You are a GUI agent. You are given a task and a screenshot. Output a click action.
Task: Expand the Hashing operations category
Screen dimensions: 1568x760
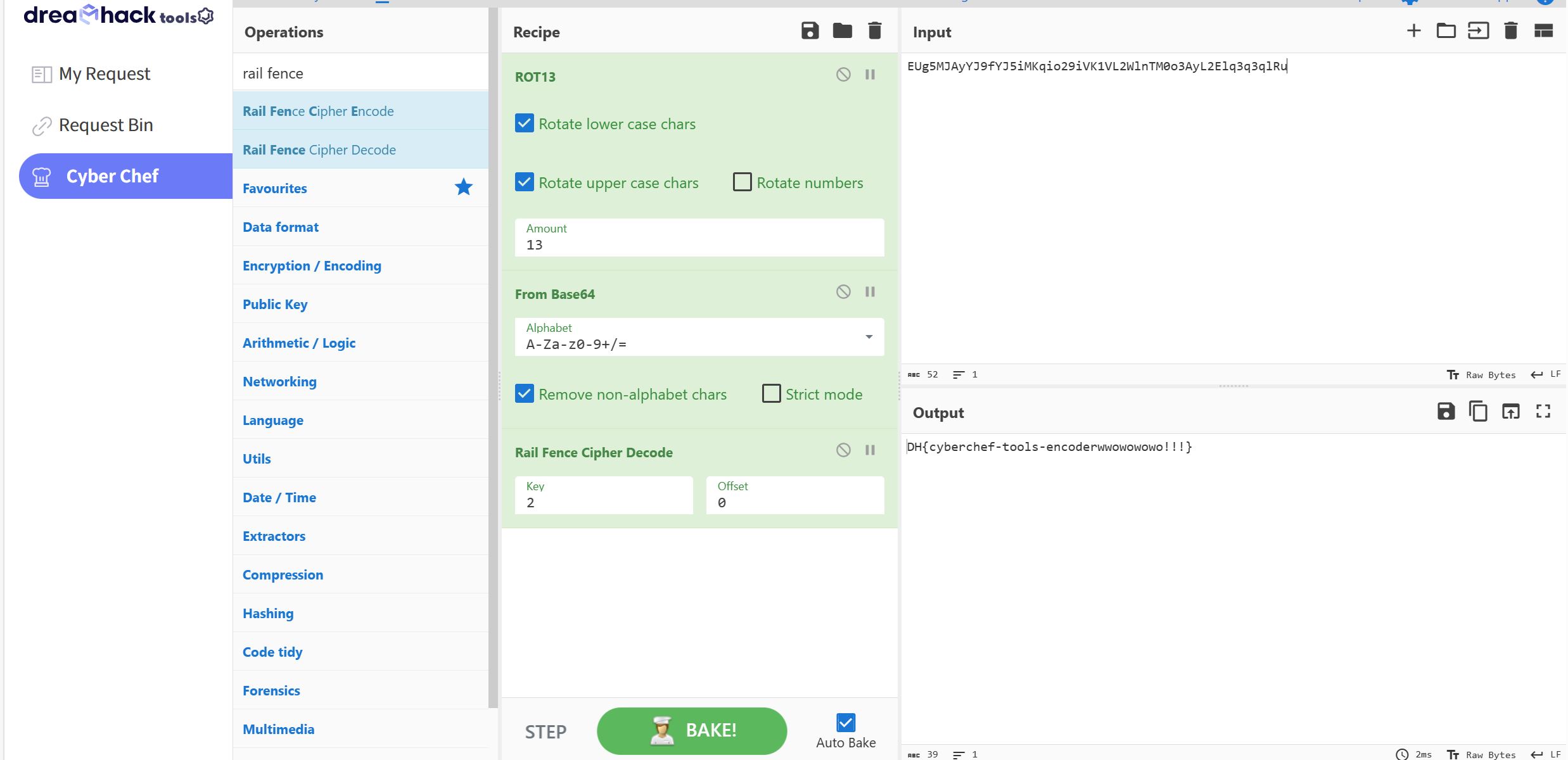coord(268,614)
